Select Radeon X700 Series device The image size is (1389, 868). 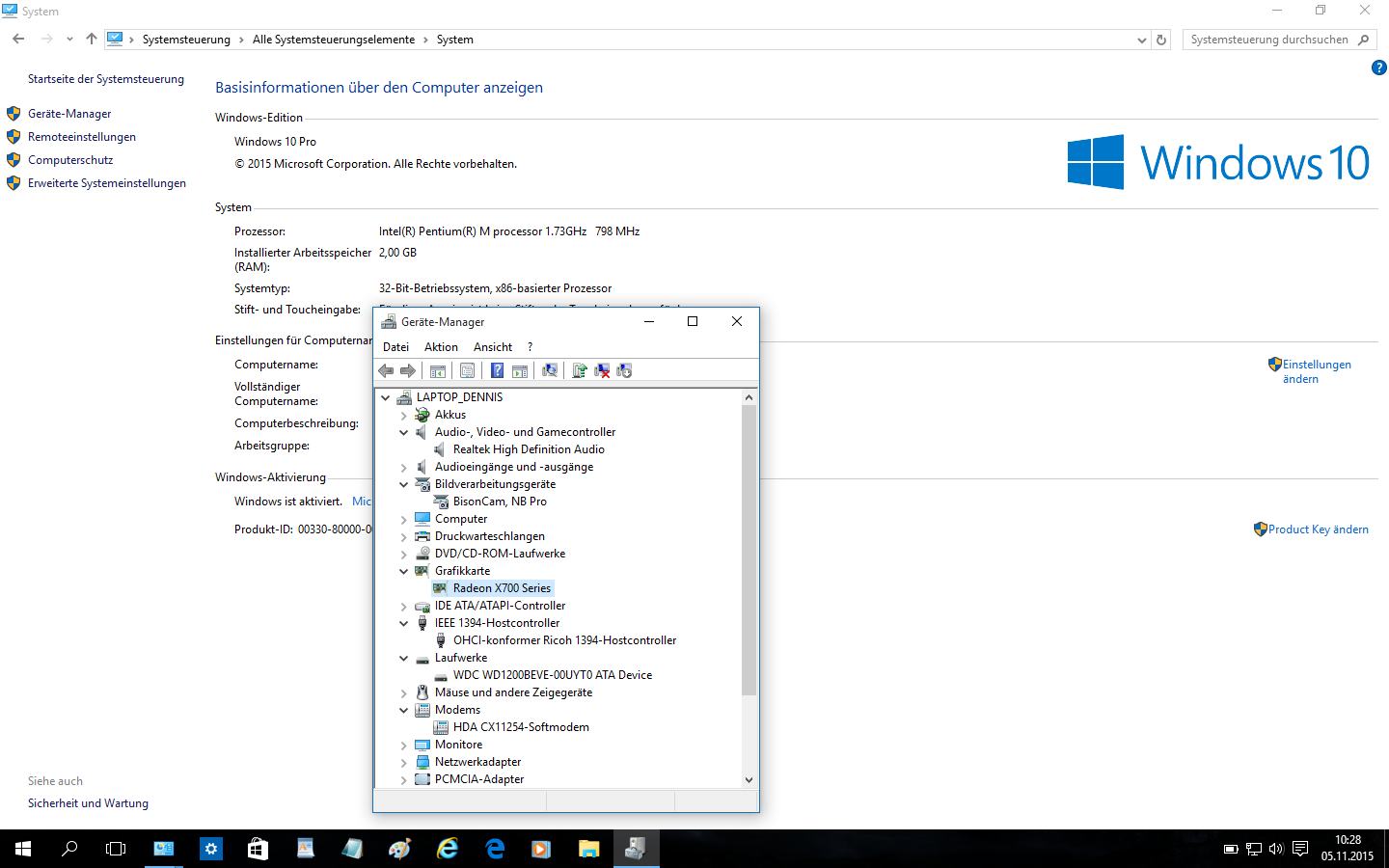(502, 588)
